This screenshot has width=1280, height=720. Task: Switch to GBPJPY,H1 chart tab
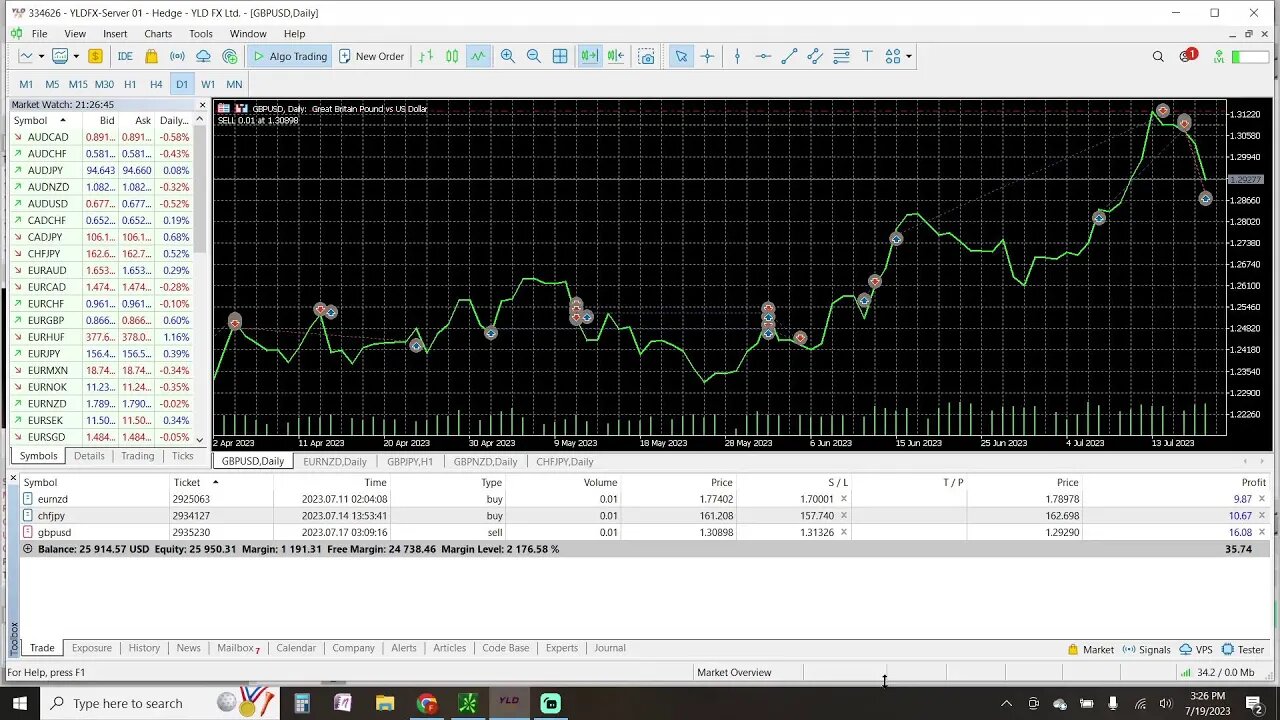[410, 462]
